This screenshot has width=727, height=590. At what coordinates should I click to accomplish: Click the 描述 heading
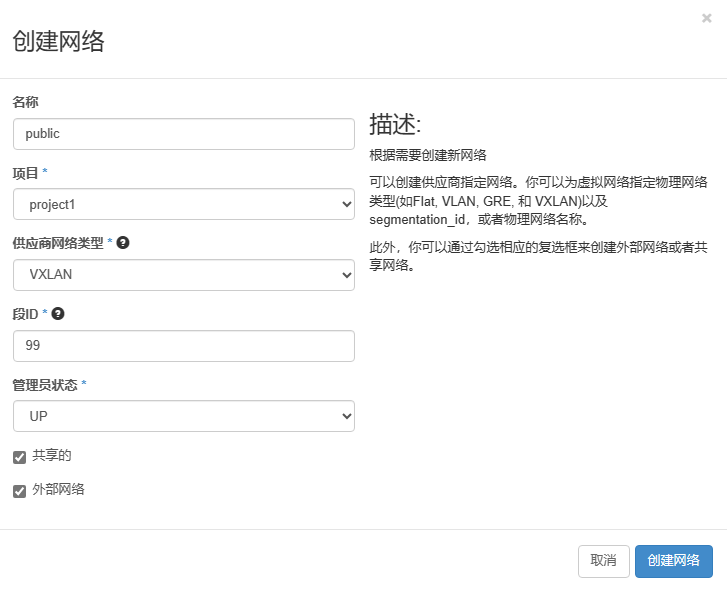pos(395,125)
